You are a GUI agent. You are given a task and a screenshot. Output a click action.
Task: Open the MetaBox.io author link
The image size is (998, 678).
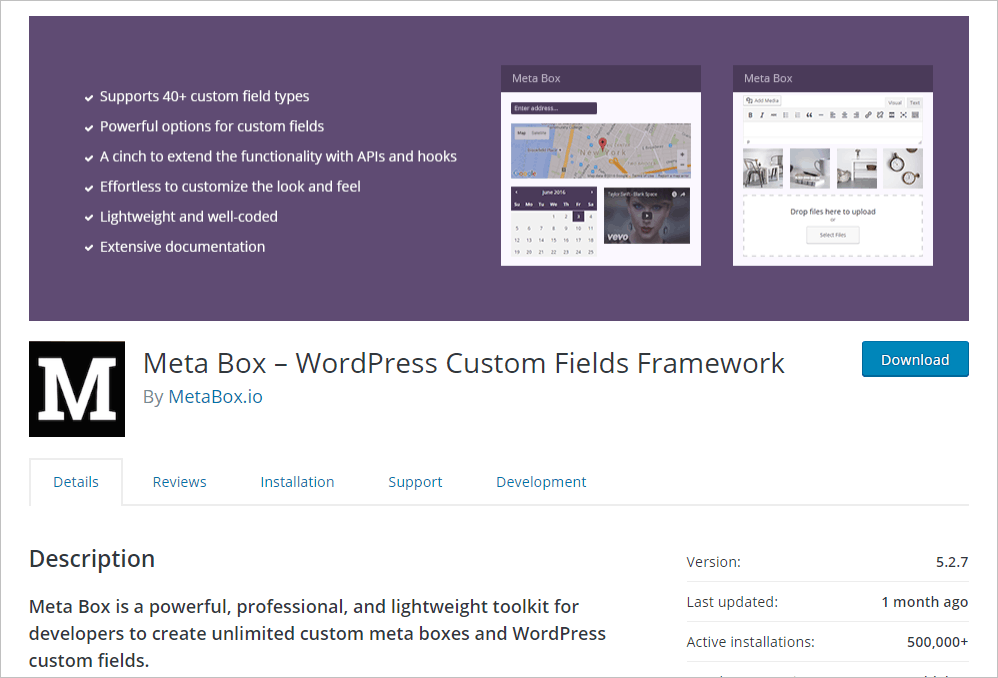215,397
